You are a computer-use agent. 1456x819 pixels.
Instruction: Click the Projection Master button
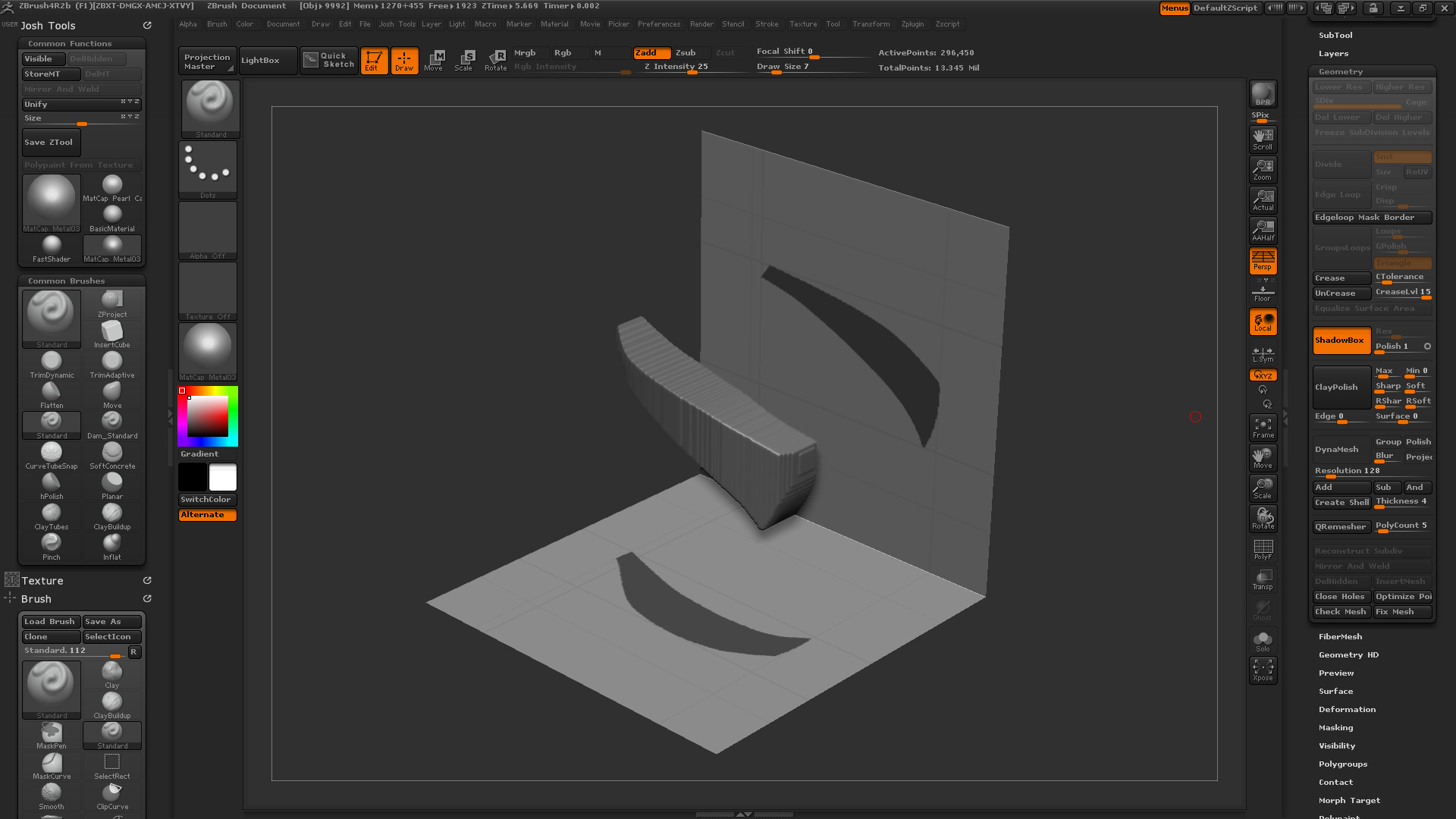(208, 61)
